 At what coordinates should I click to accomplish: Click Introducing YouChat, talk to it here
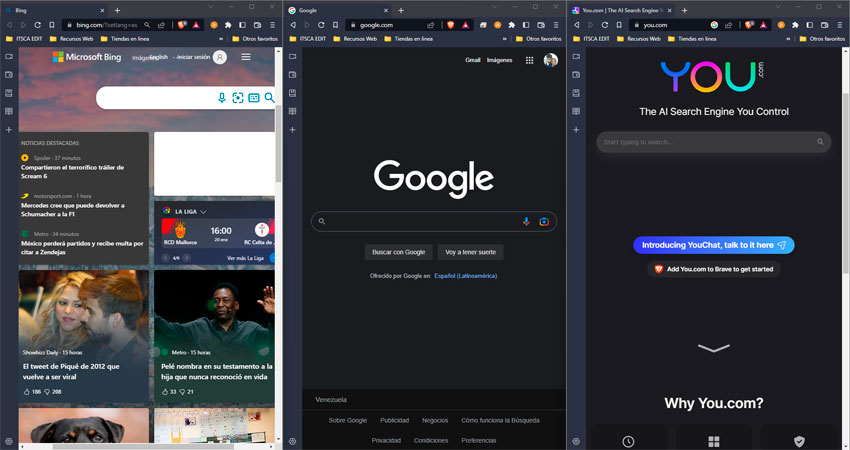pos(713,245)
